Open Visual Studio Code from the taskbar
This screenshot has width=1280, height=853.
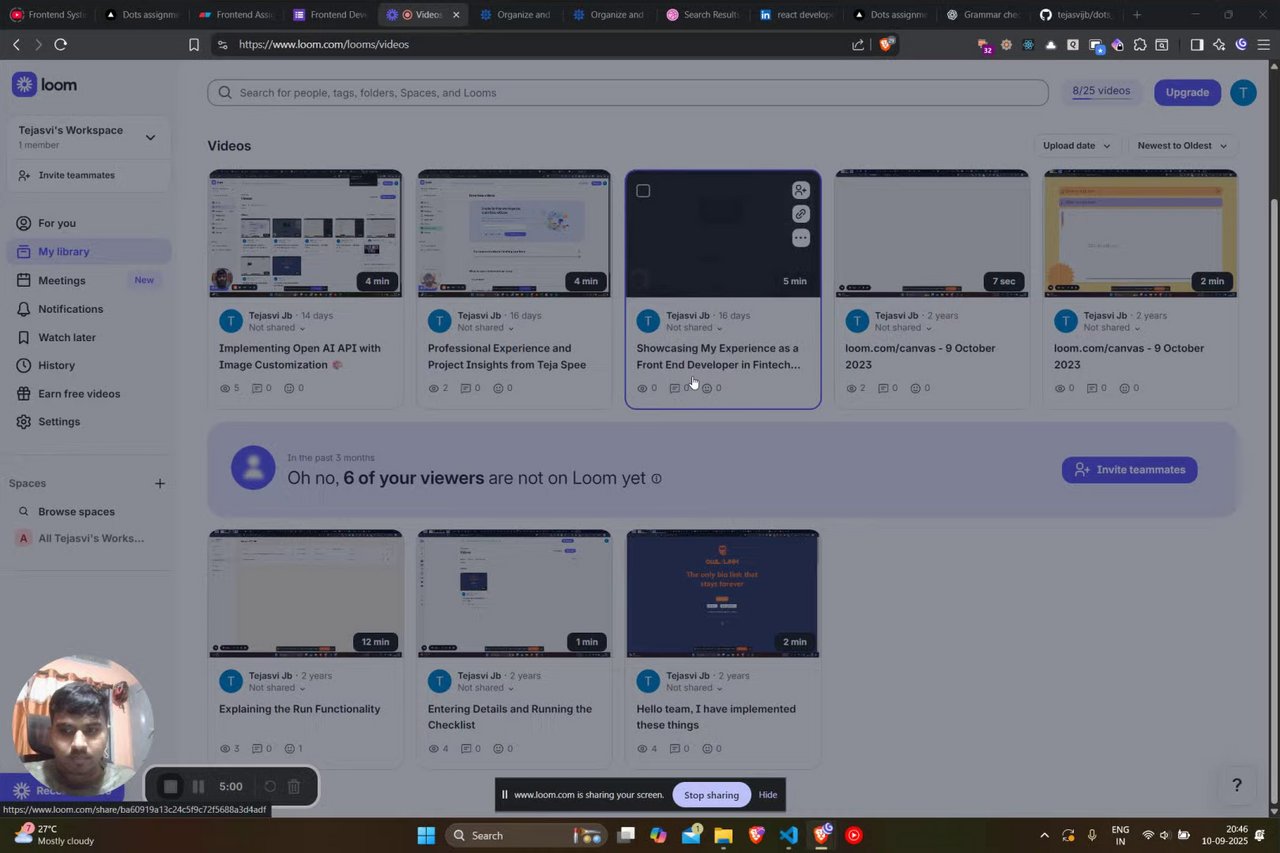pos(789,836)
